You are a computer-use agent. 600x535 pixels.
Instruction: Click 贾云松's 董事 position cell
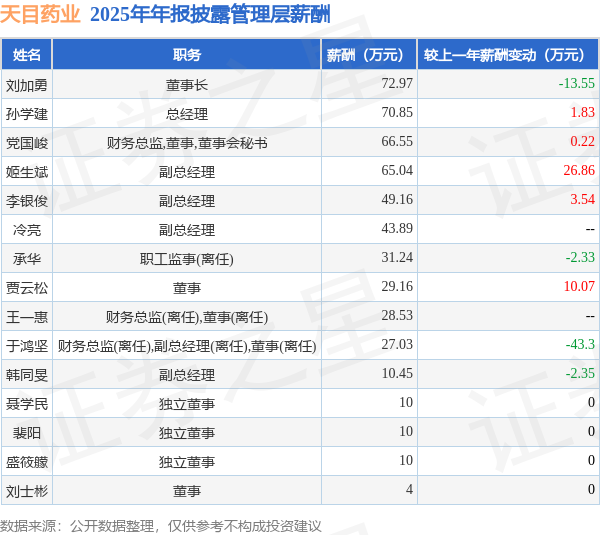tap(187, 287)
